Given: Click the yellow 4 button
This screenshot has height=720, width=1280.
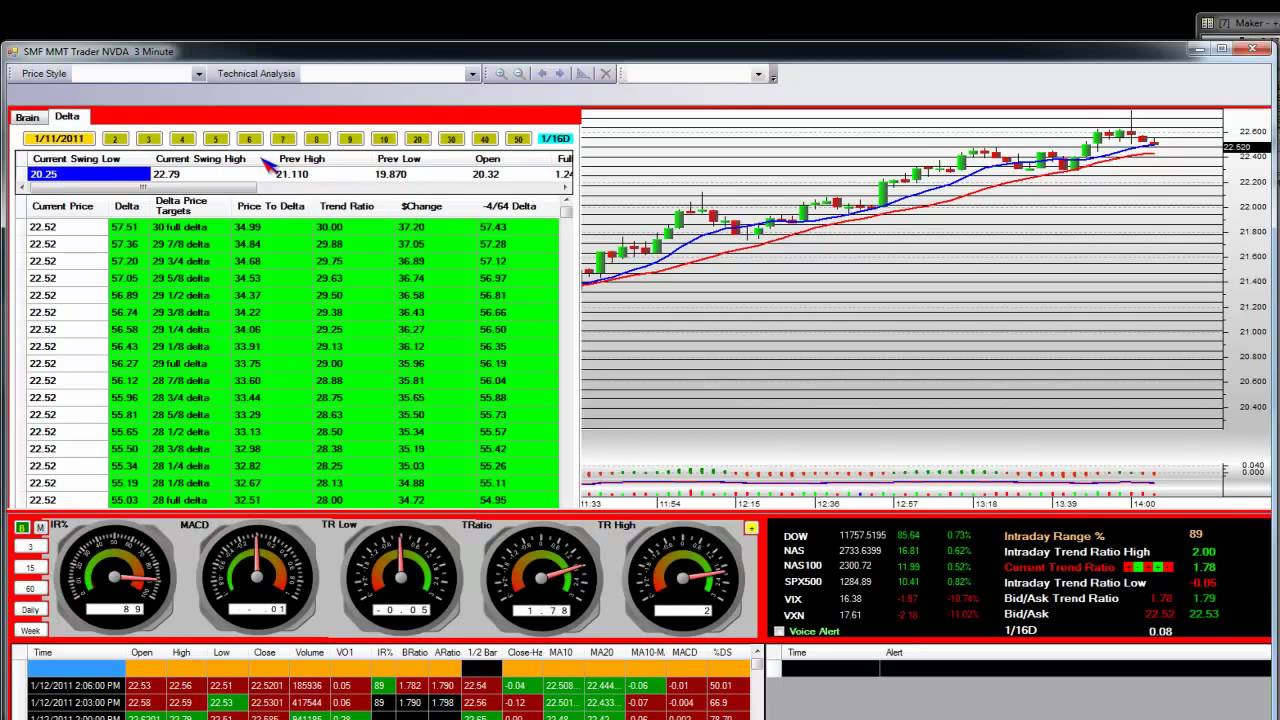Looking at the screenshot, I should (182, 139).
